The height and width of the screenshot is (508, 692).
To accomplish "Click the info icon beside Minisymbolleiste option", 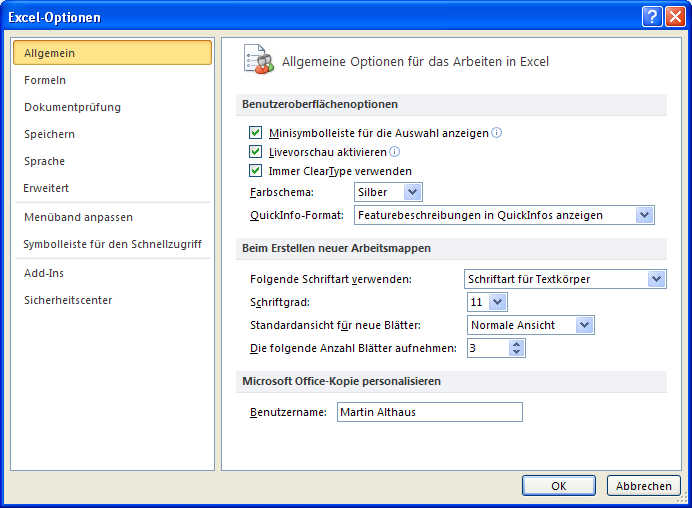I will [496, 132].
